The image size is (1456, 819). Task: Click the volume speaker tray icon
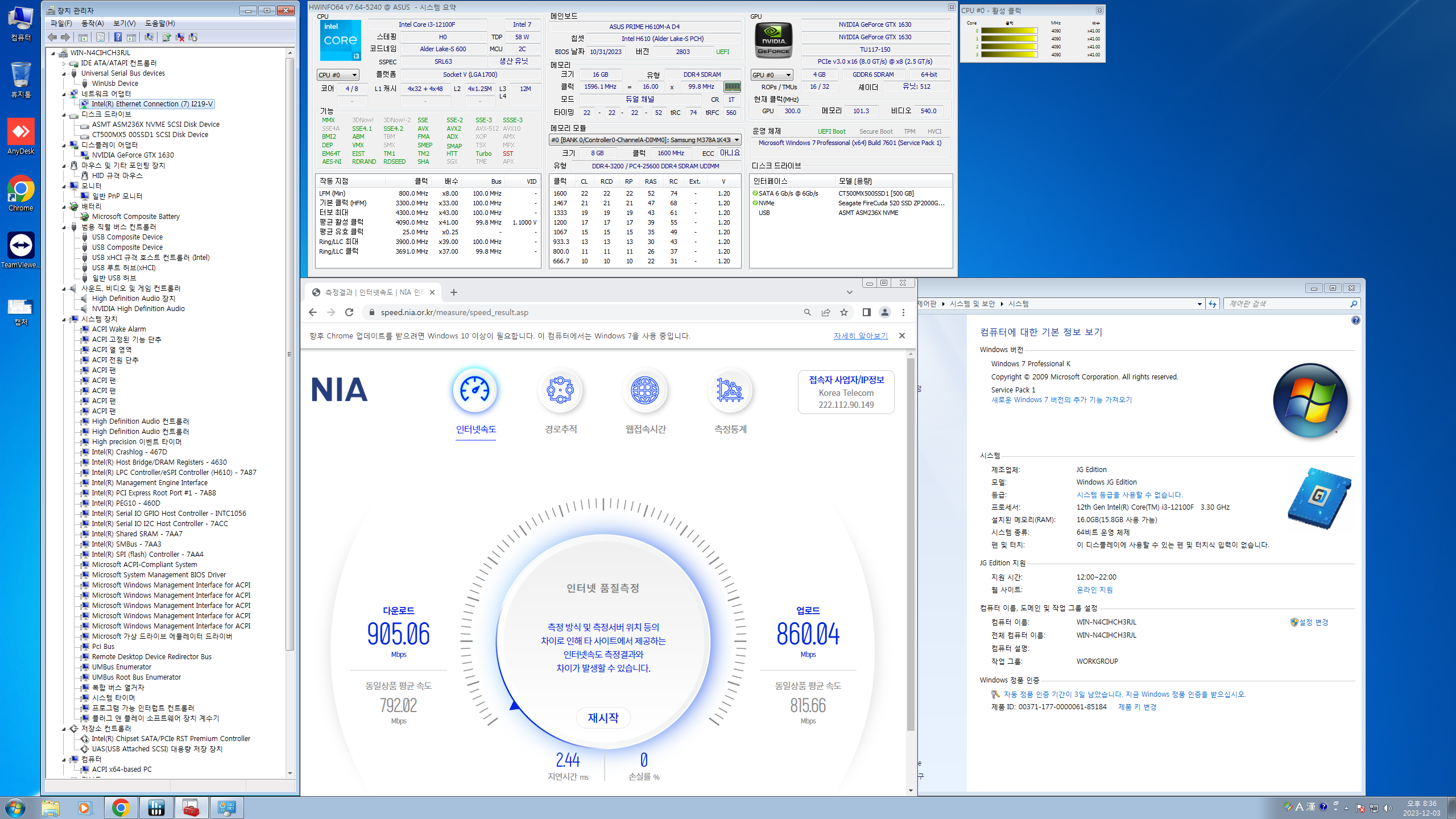[x=1388, y=808]
